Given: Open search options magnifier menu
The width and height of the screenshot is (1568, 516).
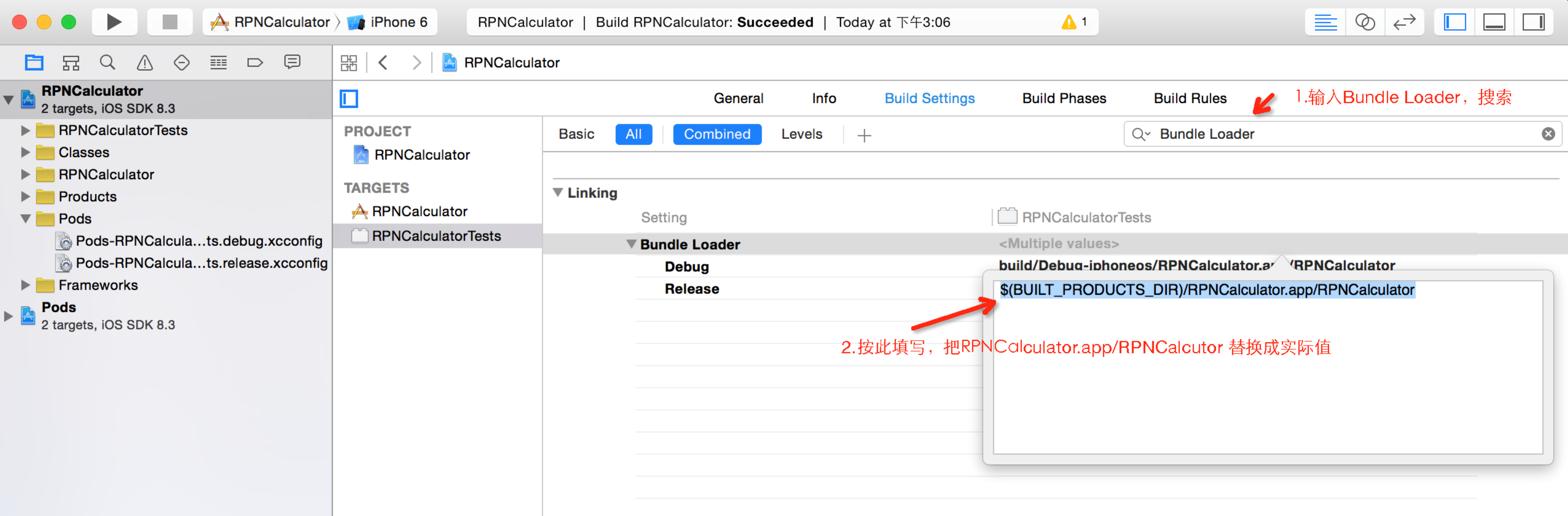Looking at the screenshot, I should pos(1140,134).
